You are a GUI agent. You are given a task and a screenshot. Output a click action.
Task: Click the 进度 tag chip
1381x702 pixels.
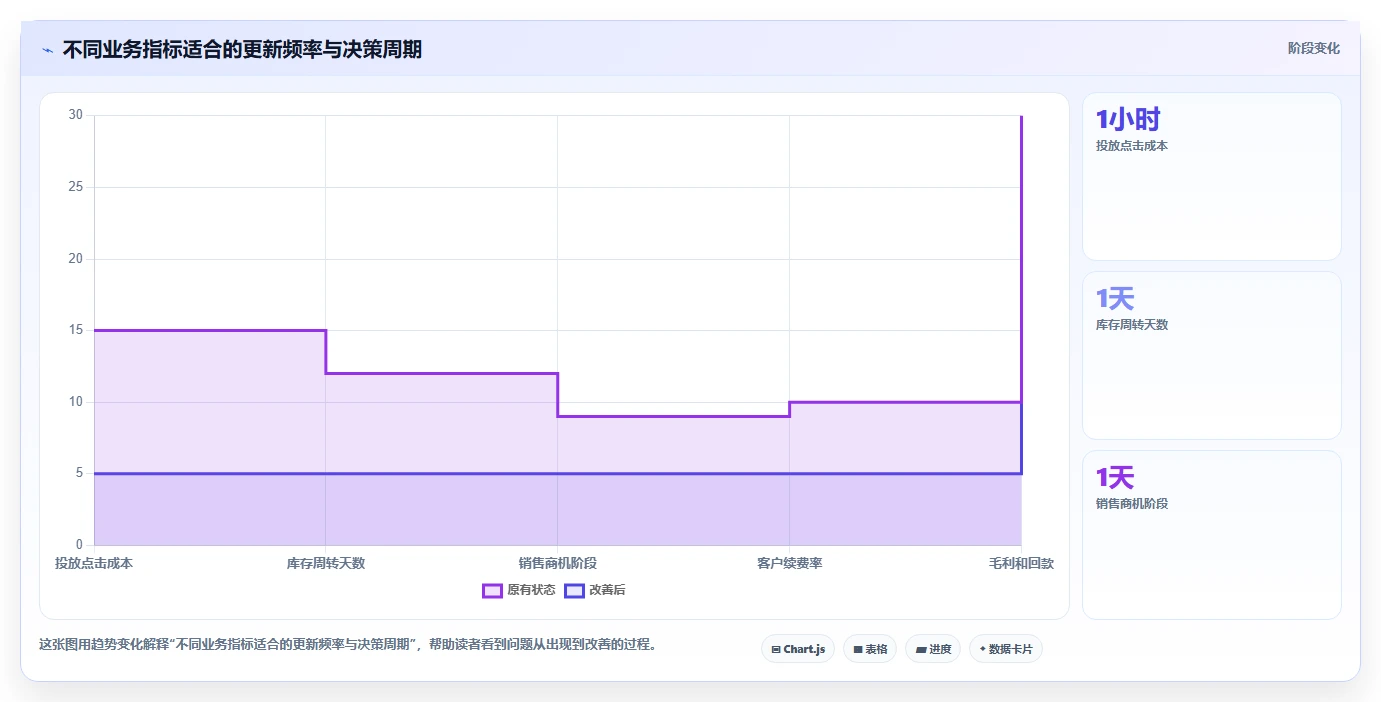click(933, 649)
